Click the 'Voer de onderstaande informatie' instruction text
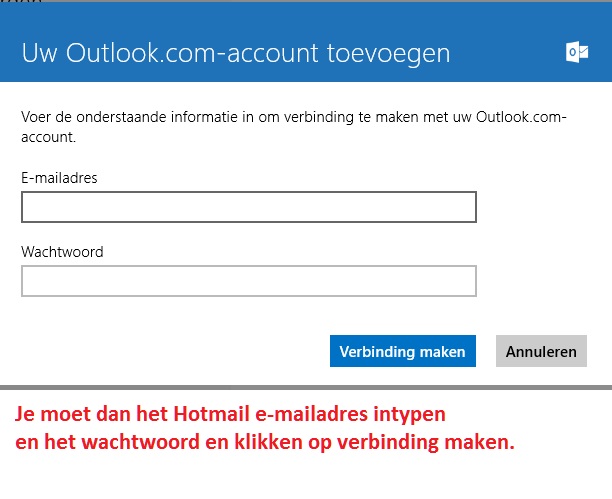Image resolution: width=612 pixels, height=499 pixels. pyautogui.click(x=294, y=127)
